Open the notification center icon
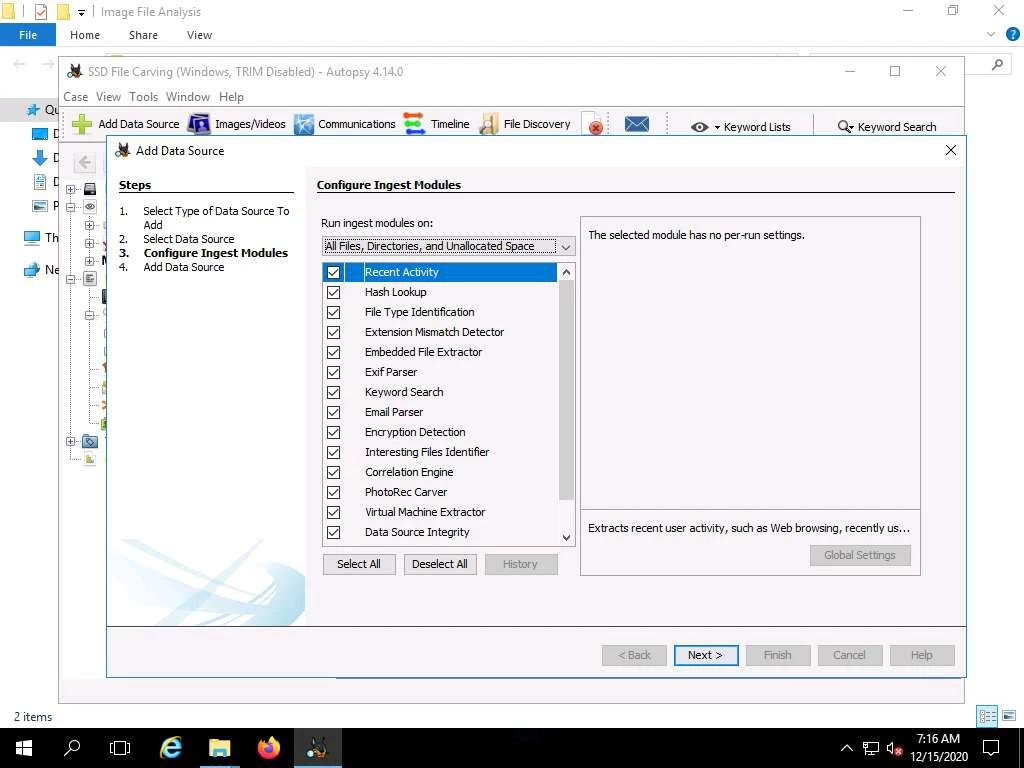1024x768 pixels. [991, 748]
